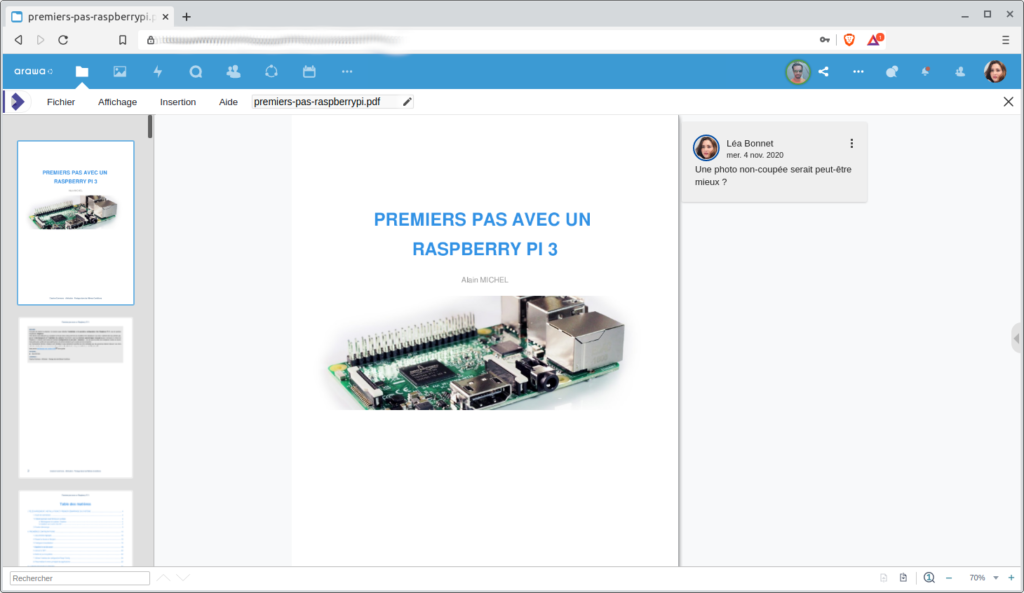This screenshot has width=1024, height=593.
Task: Close the document with the X button
Action: (x=1008, y=102)
